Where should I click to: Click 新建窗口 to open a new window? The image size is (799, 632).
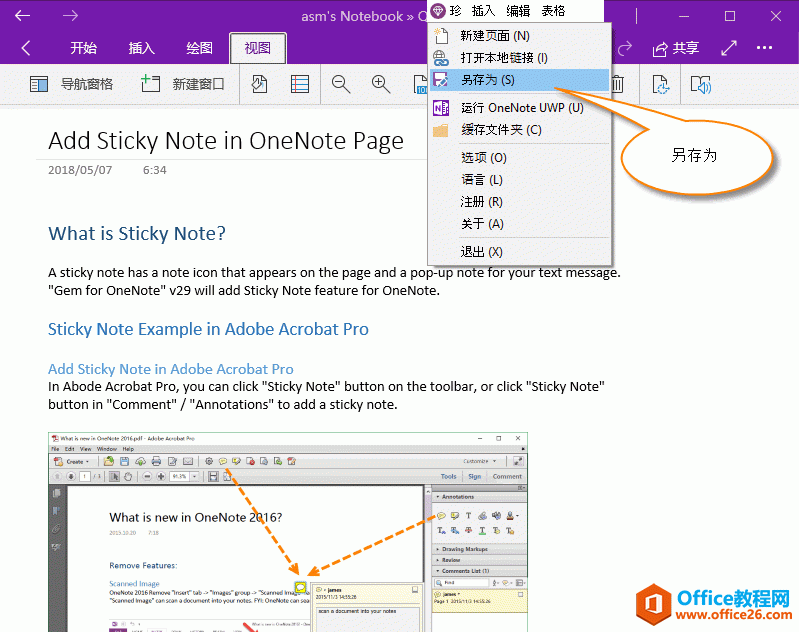tap(182, 84)
